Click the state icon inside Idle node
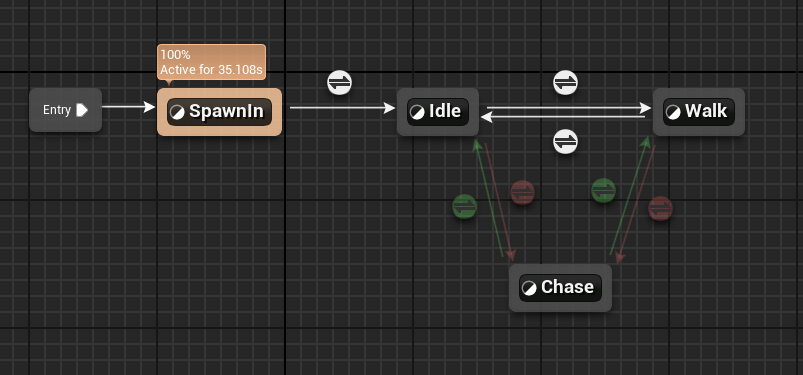Screen dimensions: 803x375 (417, 113)
